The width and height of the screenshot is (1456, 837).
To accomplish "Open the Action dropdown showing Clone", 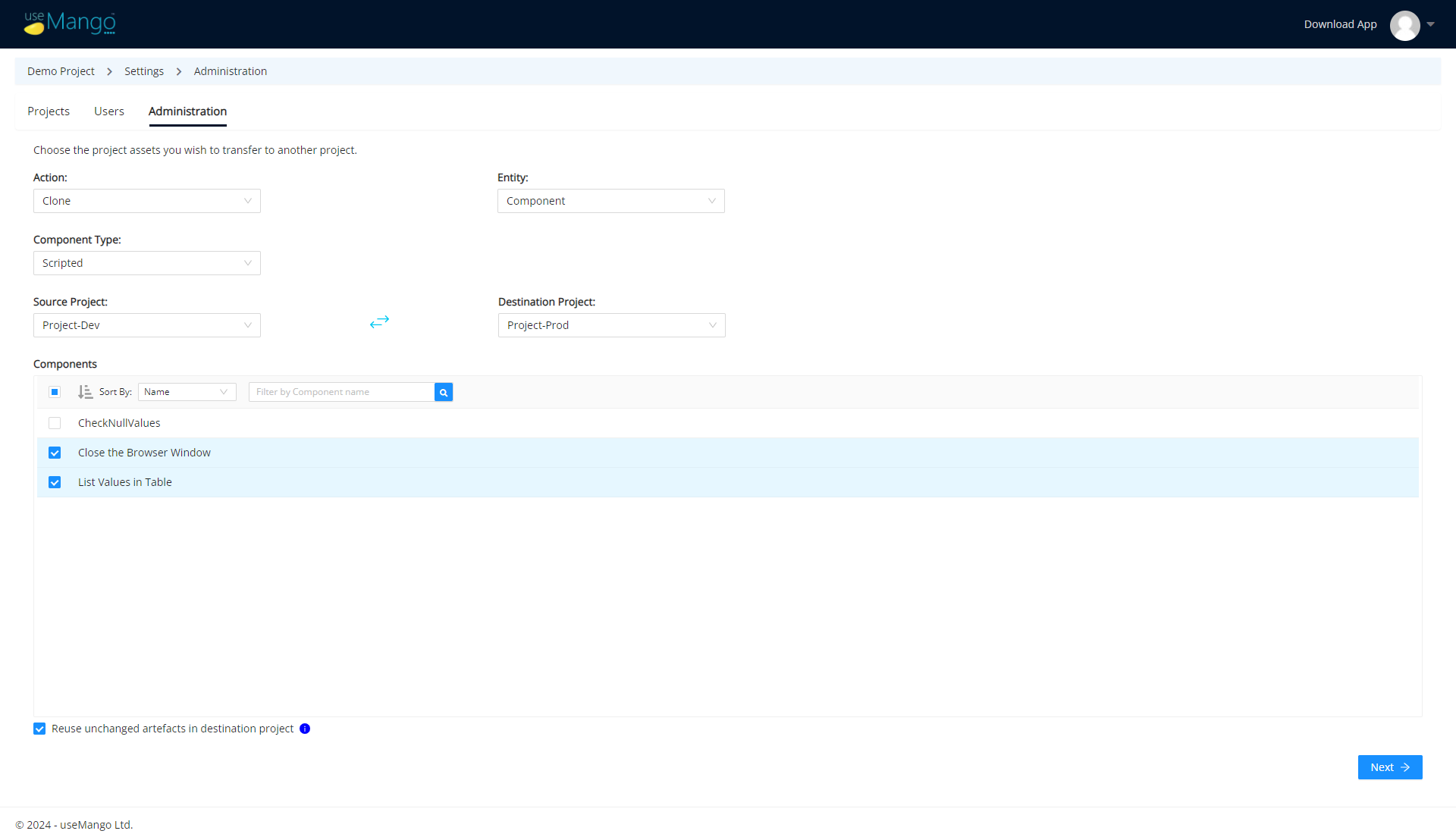I will click(x=147, y=201).
